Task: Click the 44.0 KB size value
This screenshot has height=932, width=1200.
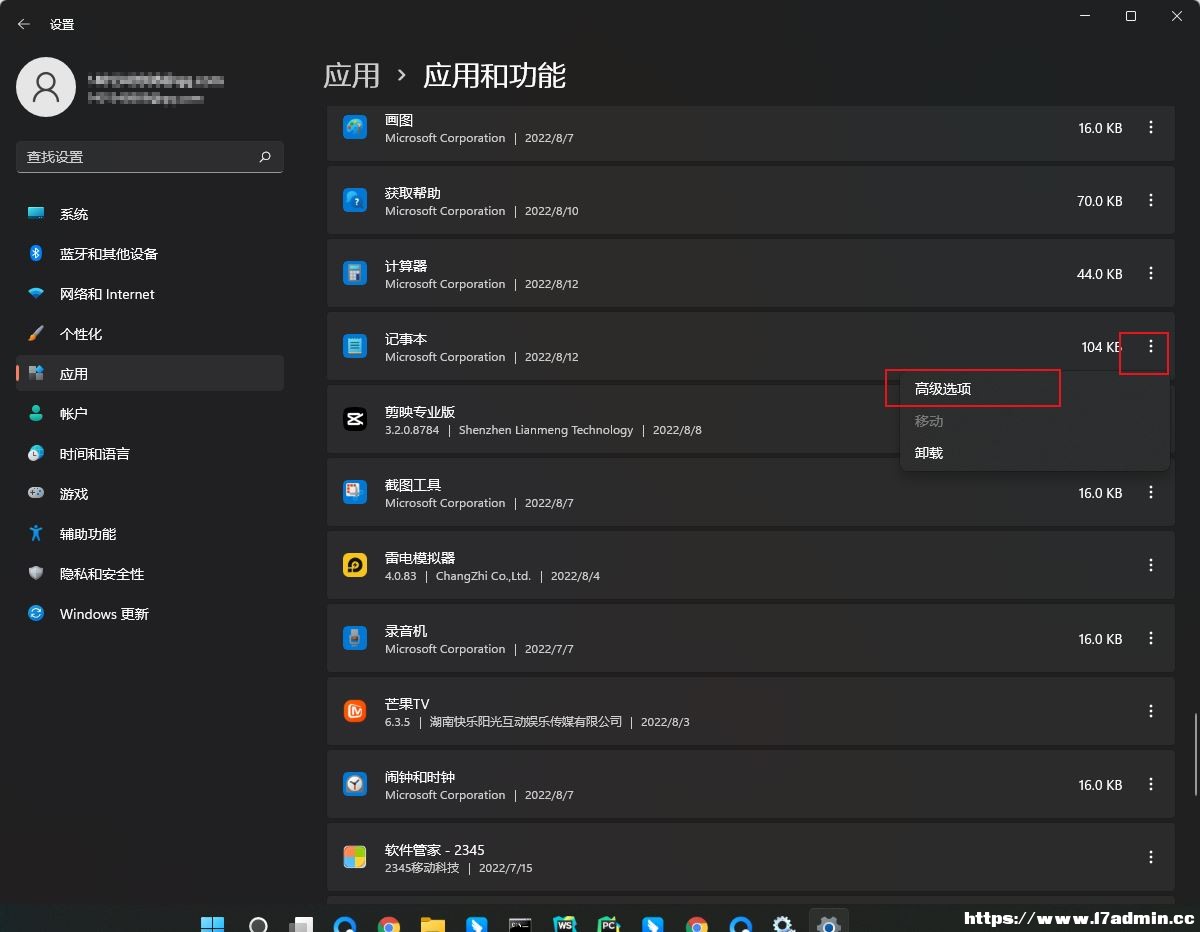Action: point(1100,274)
